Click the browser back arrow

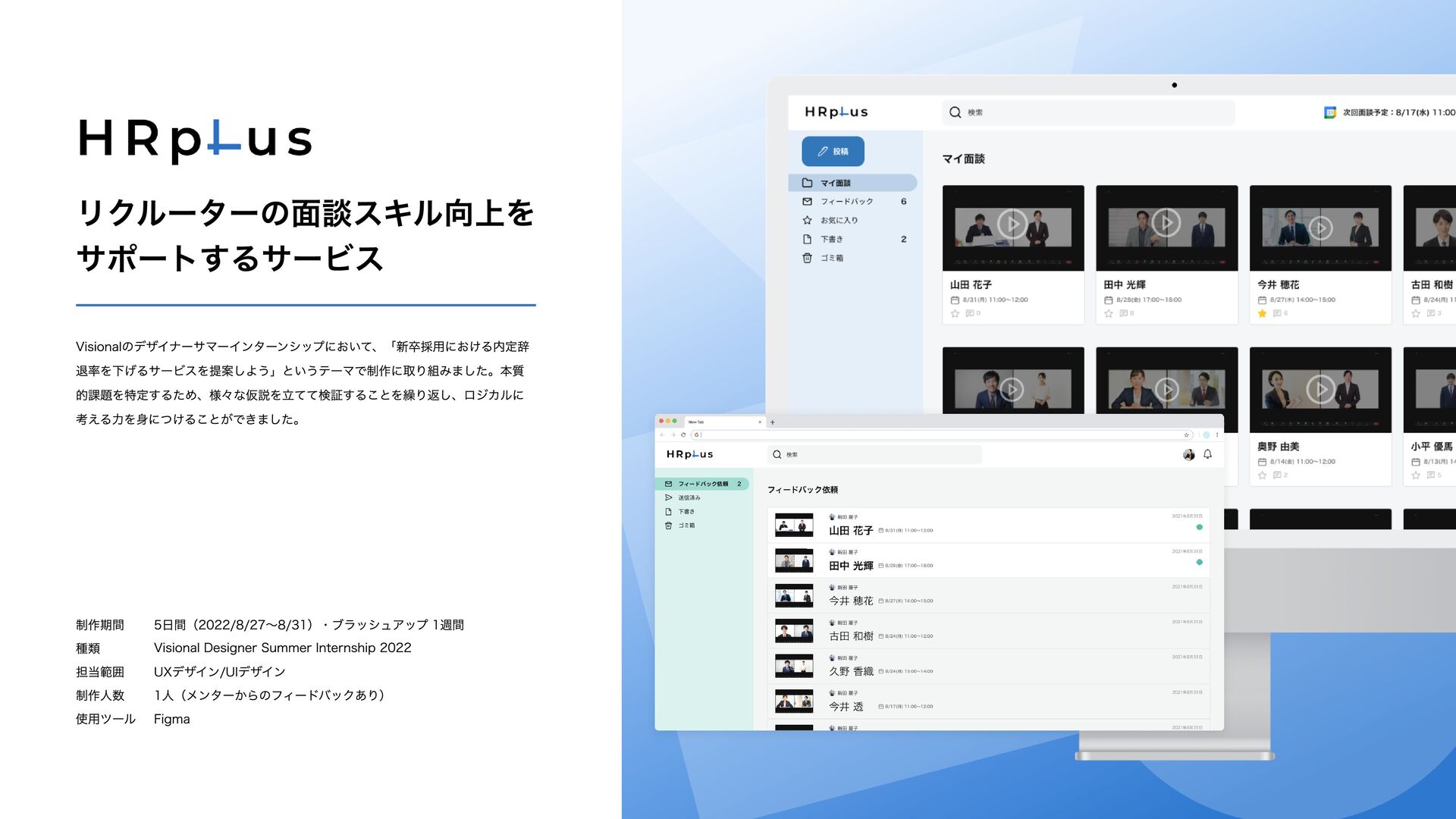pyautogui.click(x=662, y=435)
